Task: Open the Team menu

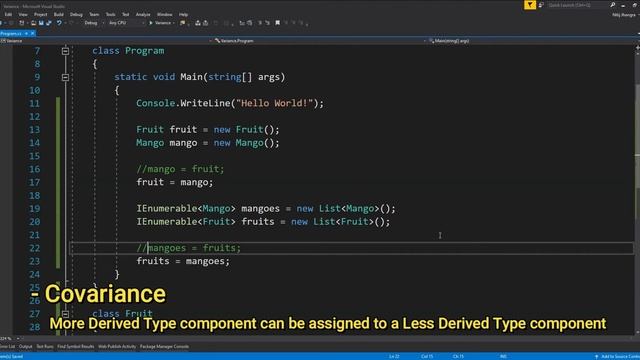Action: coord(94,14)
